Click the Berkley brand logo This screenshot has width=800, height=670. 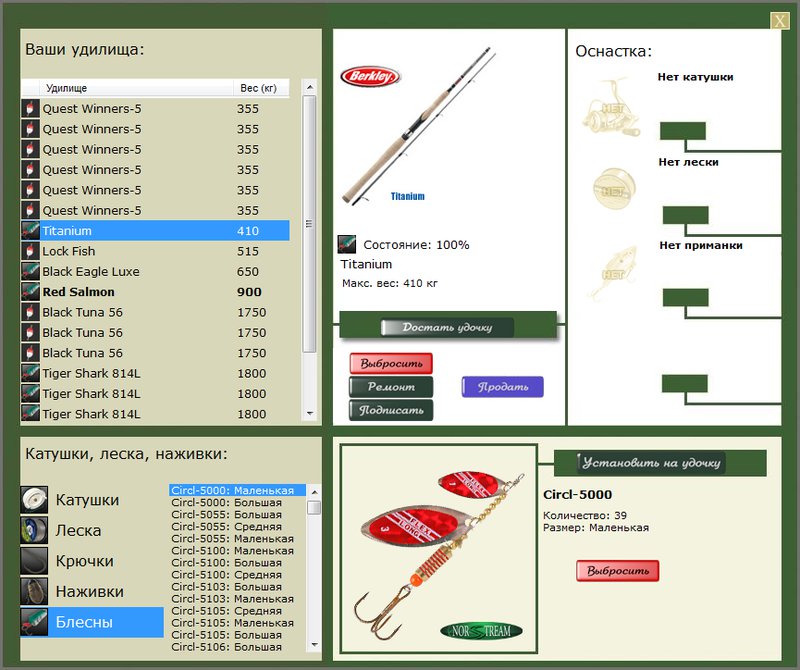pyautogui.click(x=370, y=77)
